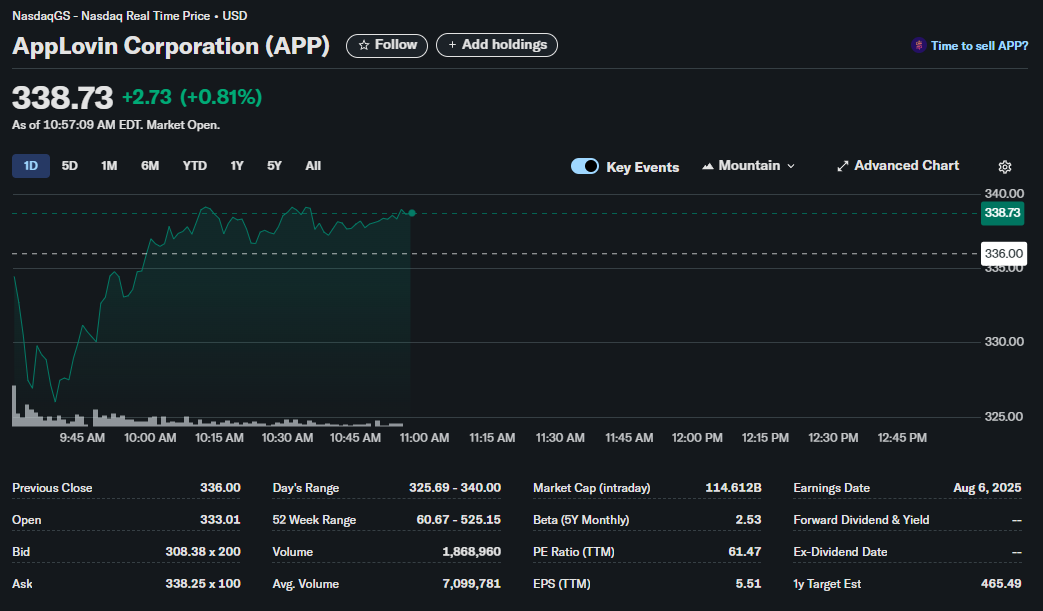1043x611 pixels.
Task: Click the Volume value 1,868,960
Action: [472, 551]
